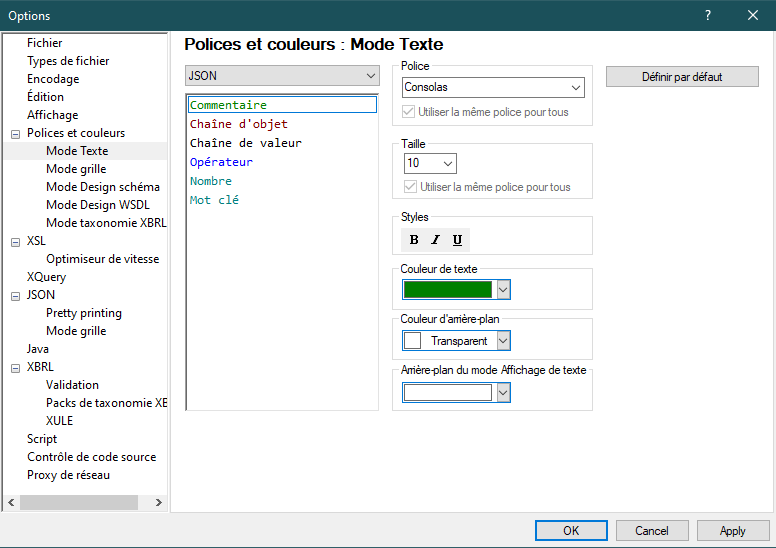The image size is (776, 548).
Task: Check the same-font box under Police
Action: (x=409, y=112)
